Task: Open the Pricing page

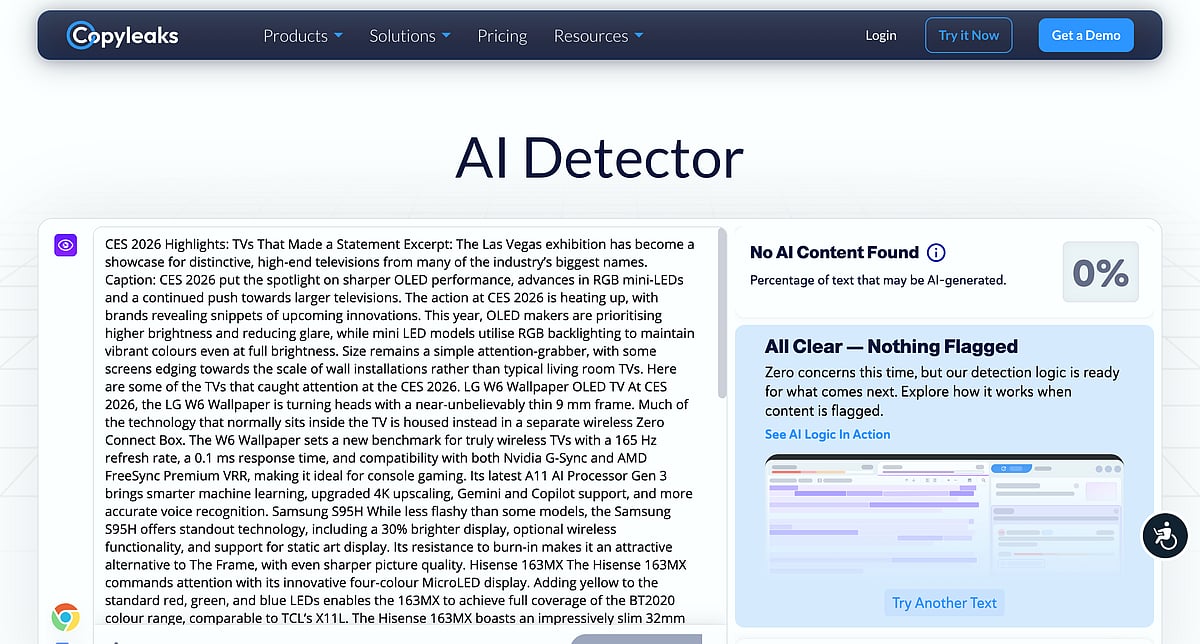Action: [502, 36]
